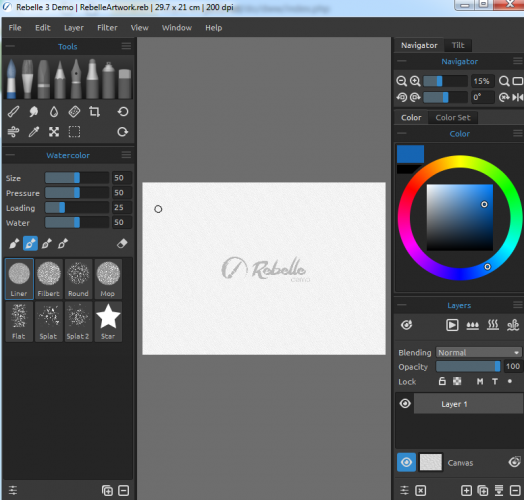The height and width of the screenshot is (500, 524).
Task: Click the Undo arrow icon
Action: (123, 112)
